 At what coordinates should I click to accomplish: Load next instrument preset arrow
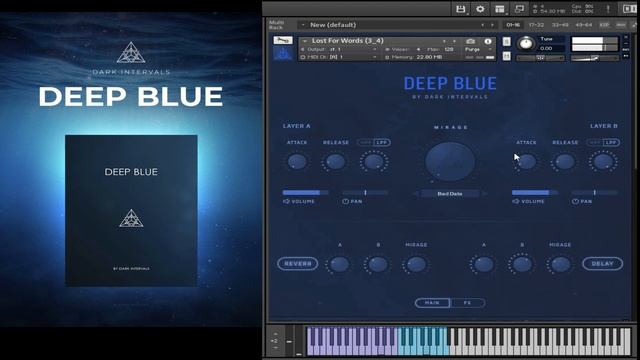(454, 41)
